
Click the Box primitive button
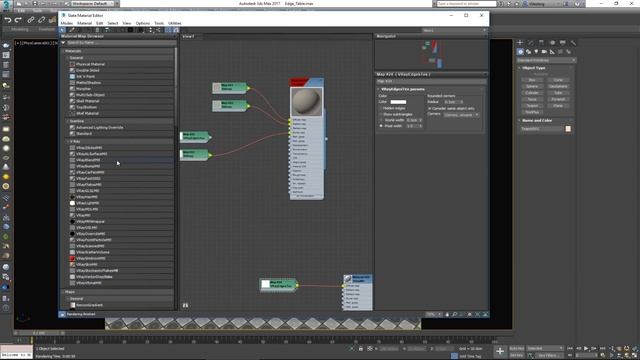pyautogui.click(x=532, y=80)
